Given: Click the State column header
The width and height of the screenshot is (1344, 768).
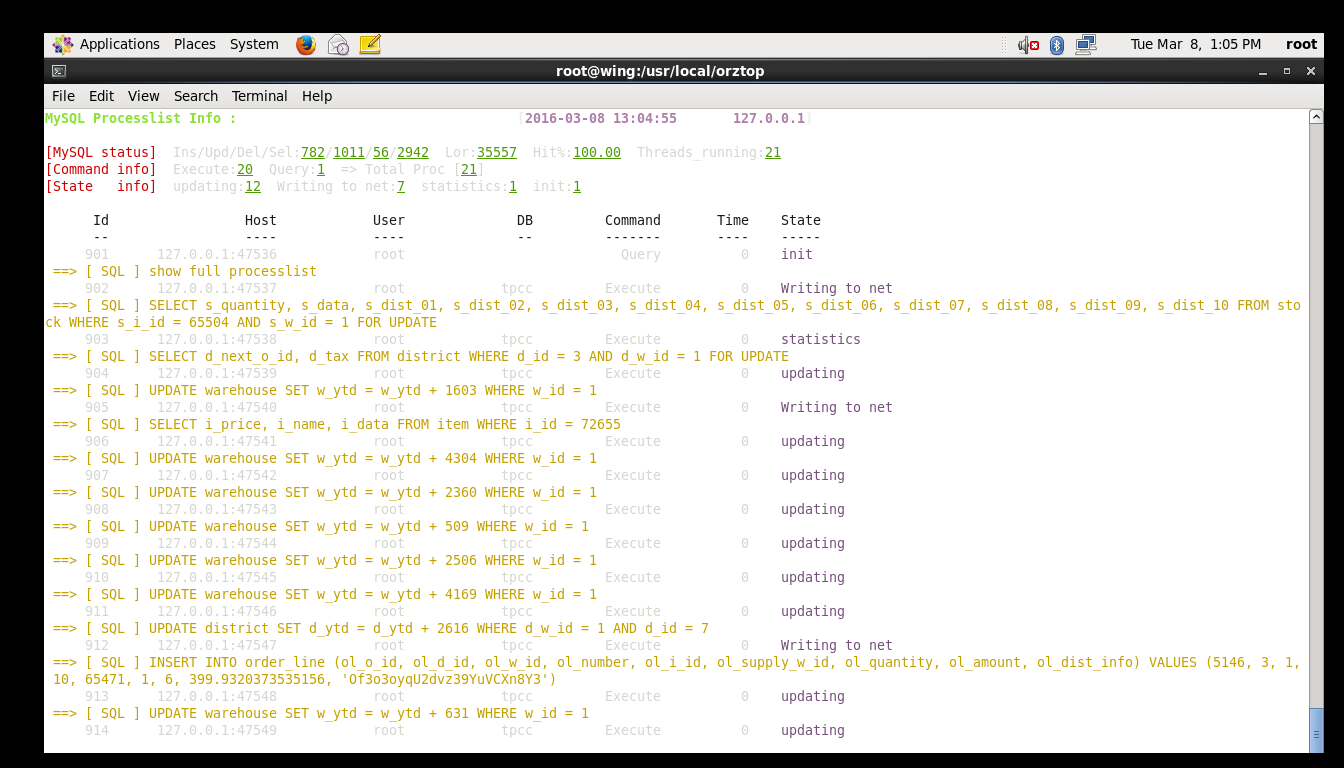Looking at the screenshot, I should coord(801,220).
